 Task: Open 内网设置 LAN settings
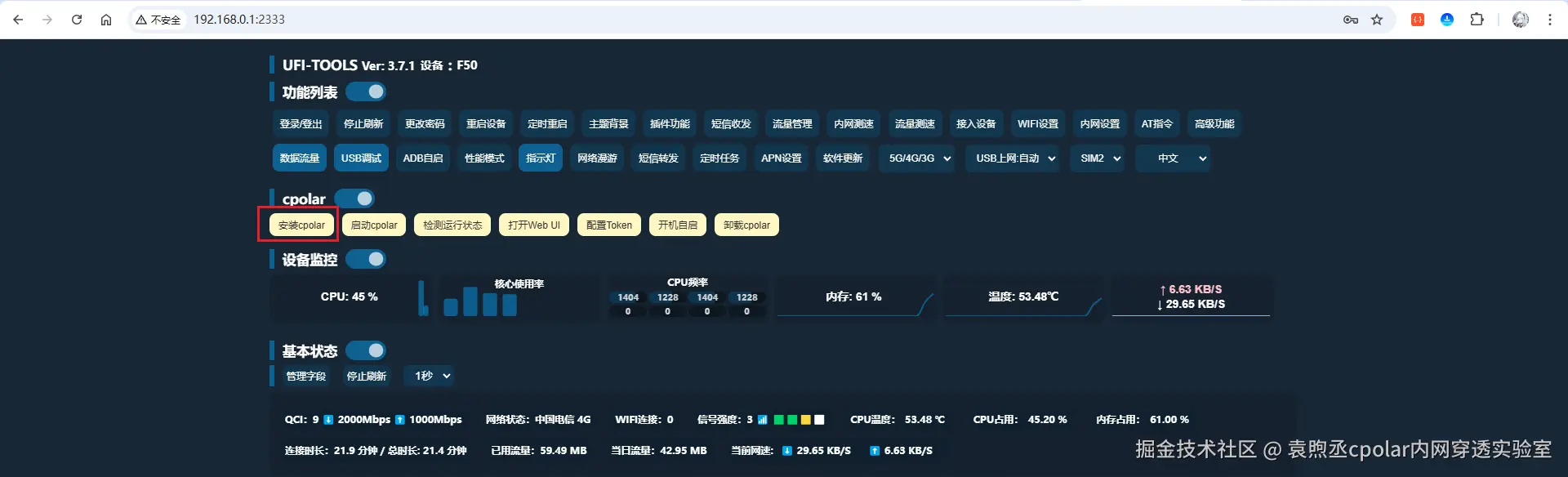pos(1100,123)
